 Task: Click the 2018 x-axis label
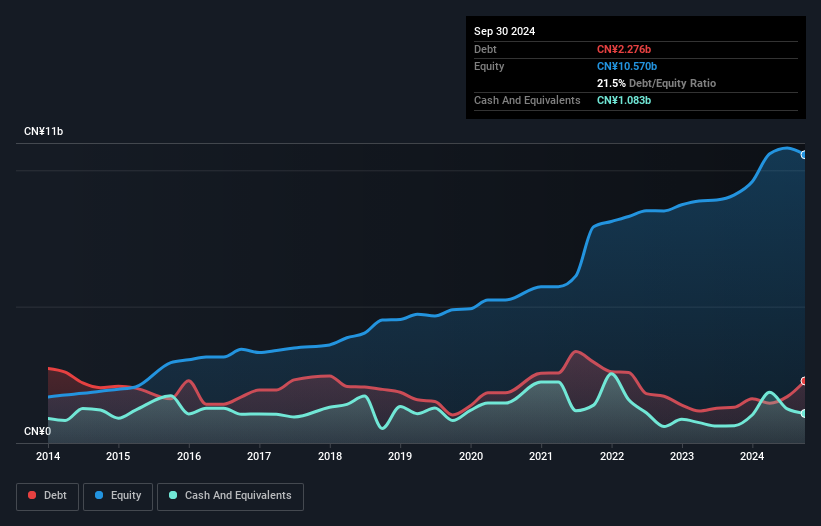330,456
